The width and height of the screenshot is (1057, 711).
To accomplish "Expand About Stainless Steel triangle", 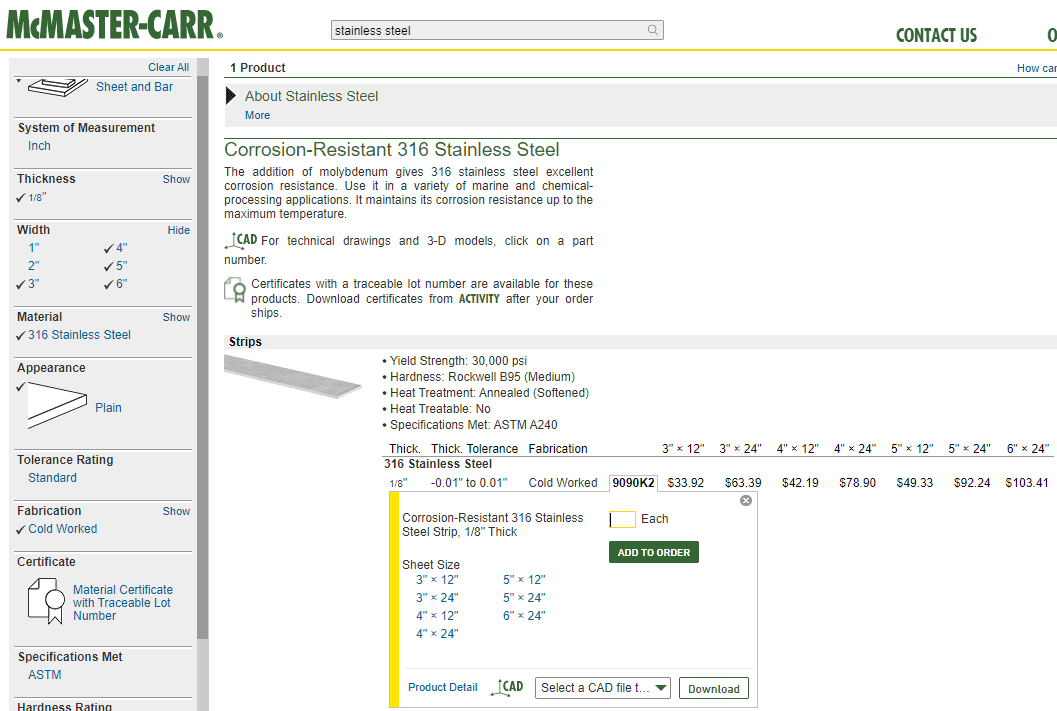I will (x=231, y=96).
